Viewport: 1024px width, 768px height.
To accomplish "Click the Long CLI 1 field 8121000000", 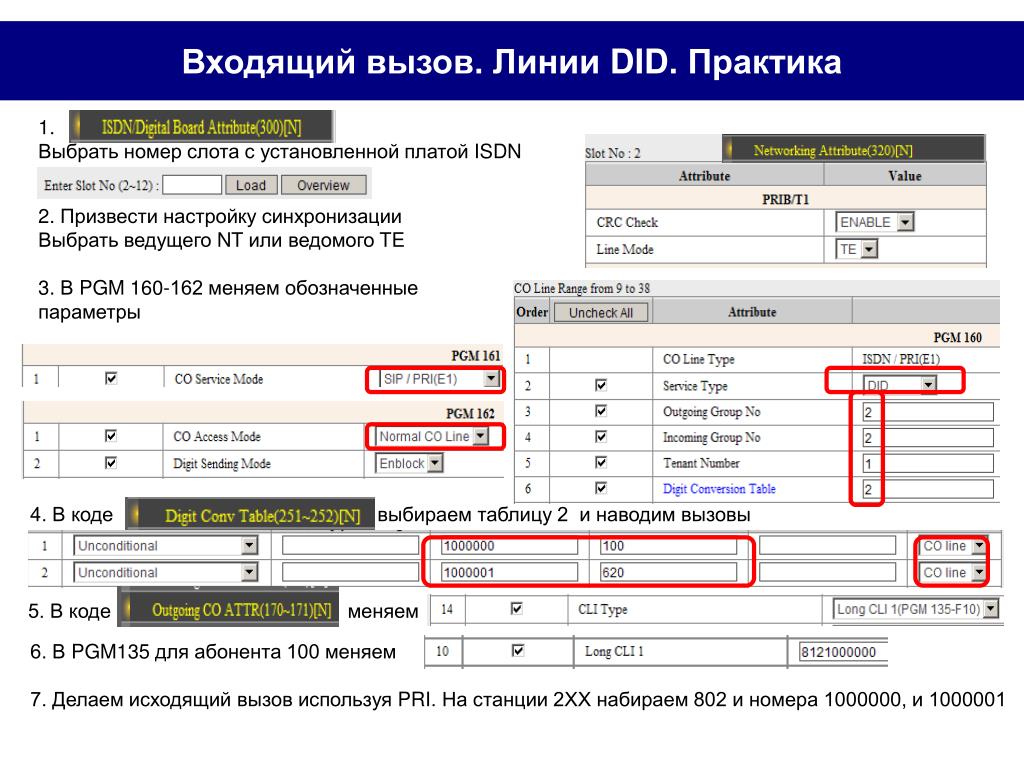I will [x=843, y=652].
